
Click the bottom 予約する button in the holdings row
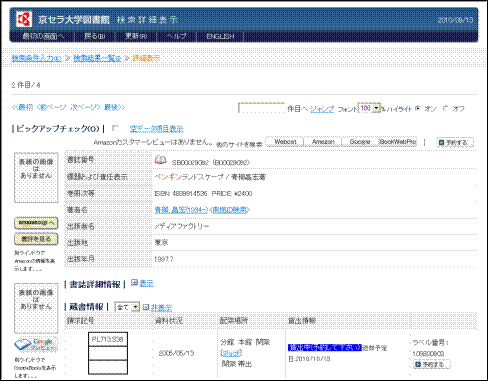point(432,364)
